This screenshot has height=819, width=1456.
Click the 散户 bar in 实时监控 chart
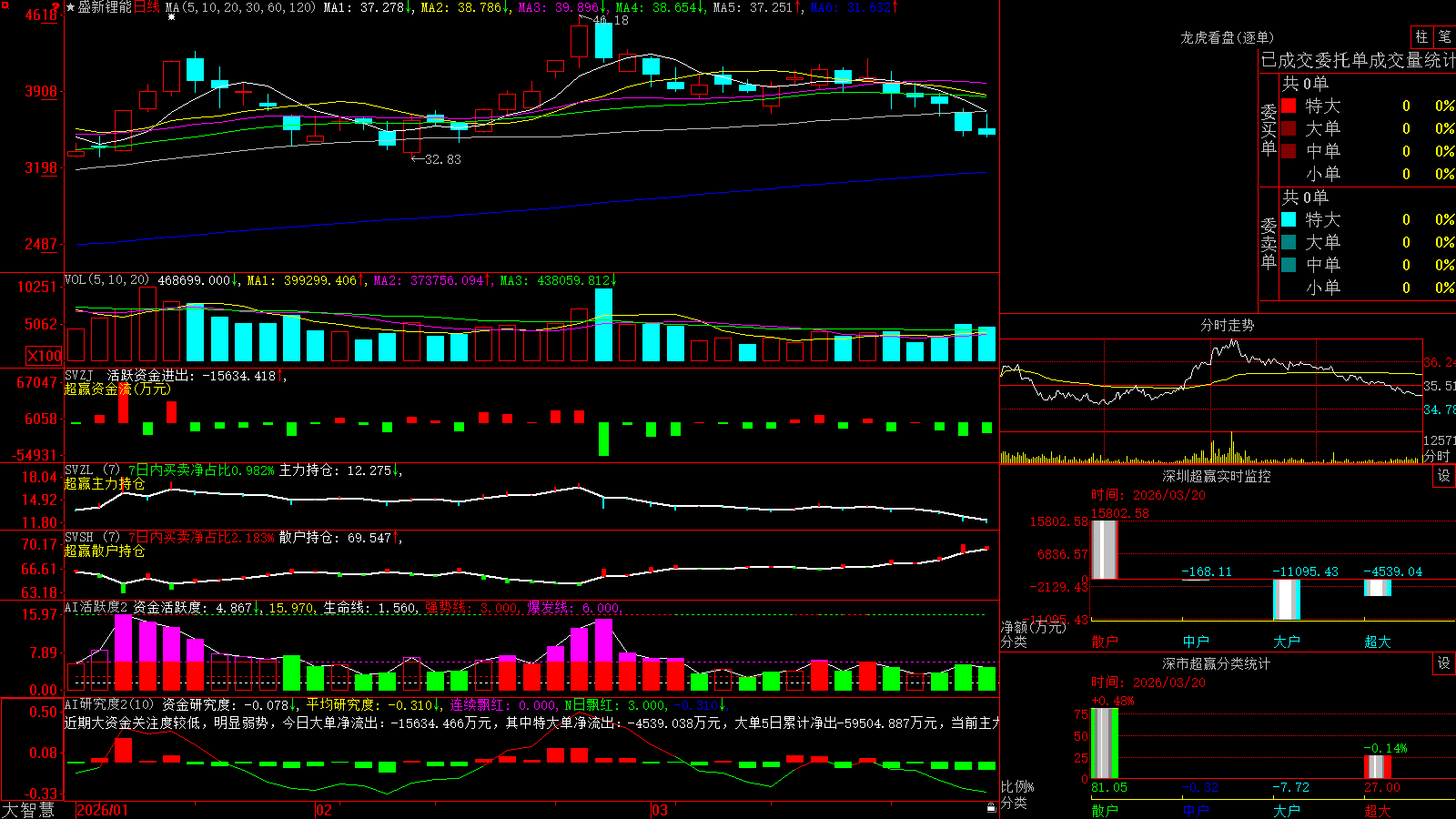click(1104, 550)
